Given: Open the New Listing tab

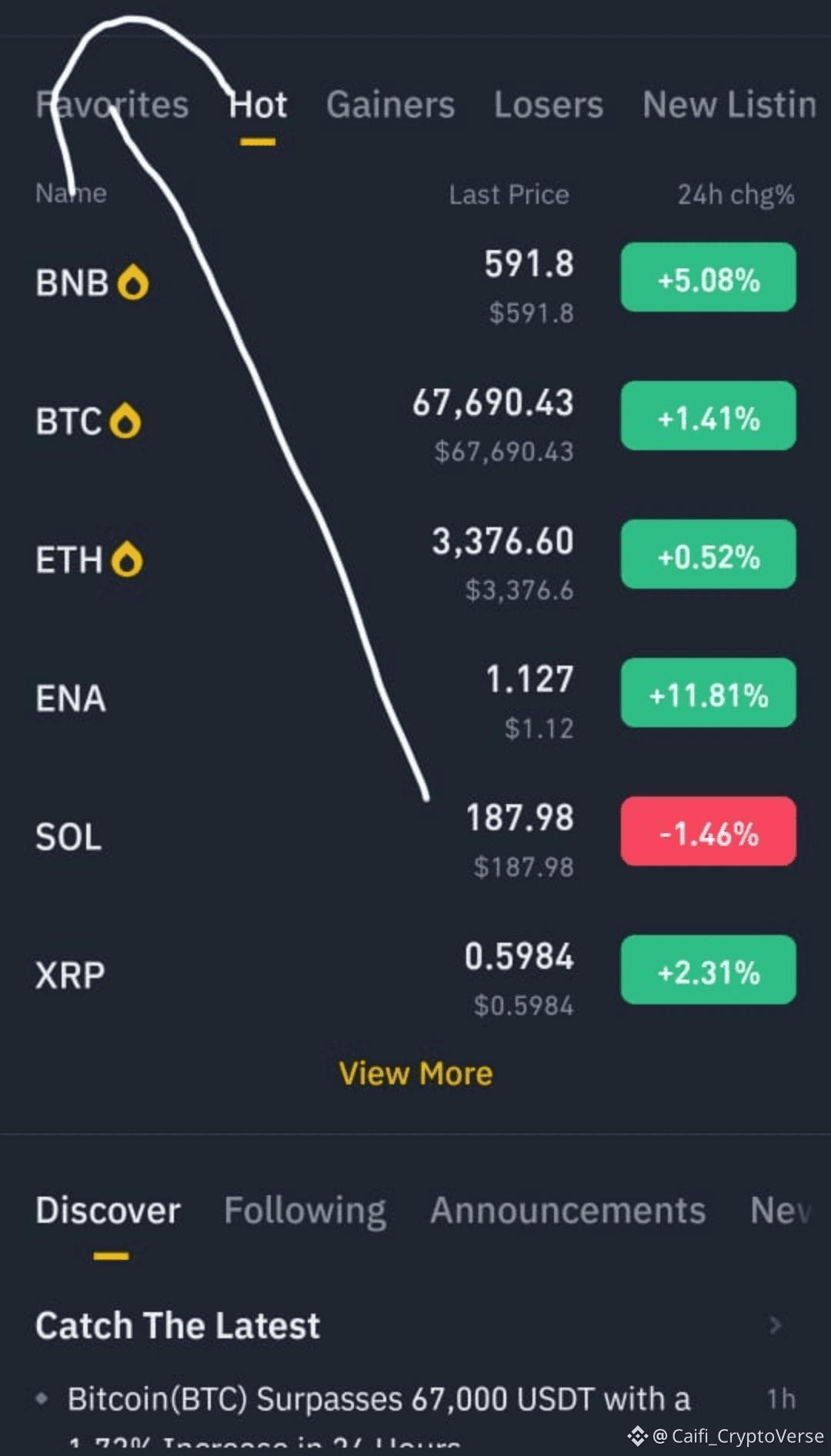Looking at the screenshot, I should tap(729, 105).
